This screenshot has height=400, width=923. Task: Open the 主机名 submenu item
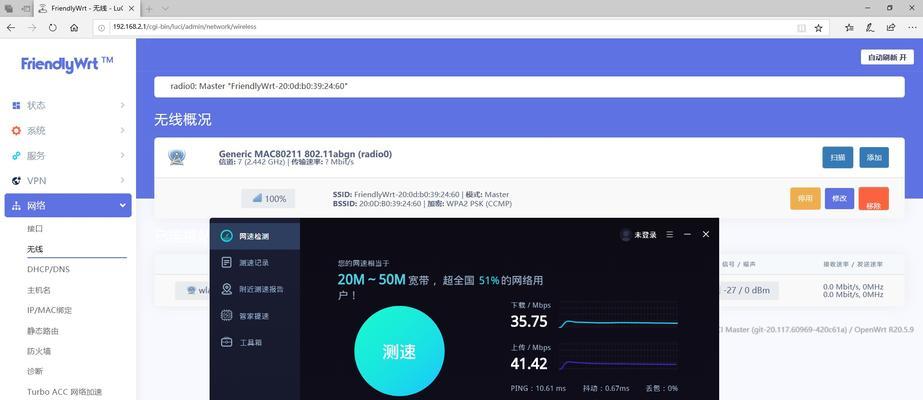click(39, 290)
